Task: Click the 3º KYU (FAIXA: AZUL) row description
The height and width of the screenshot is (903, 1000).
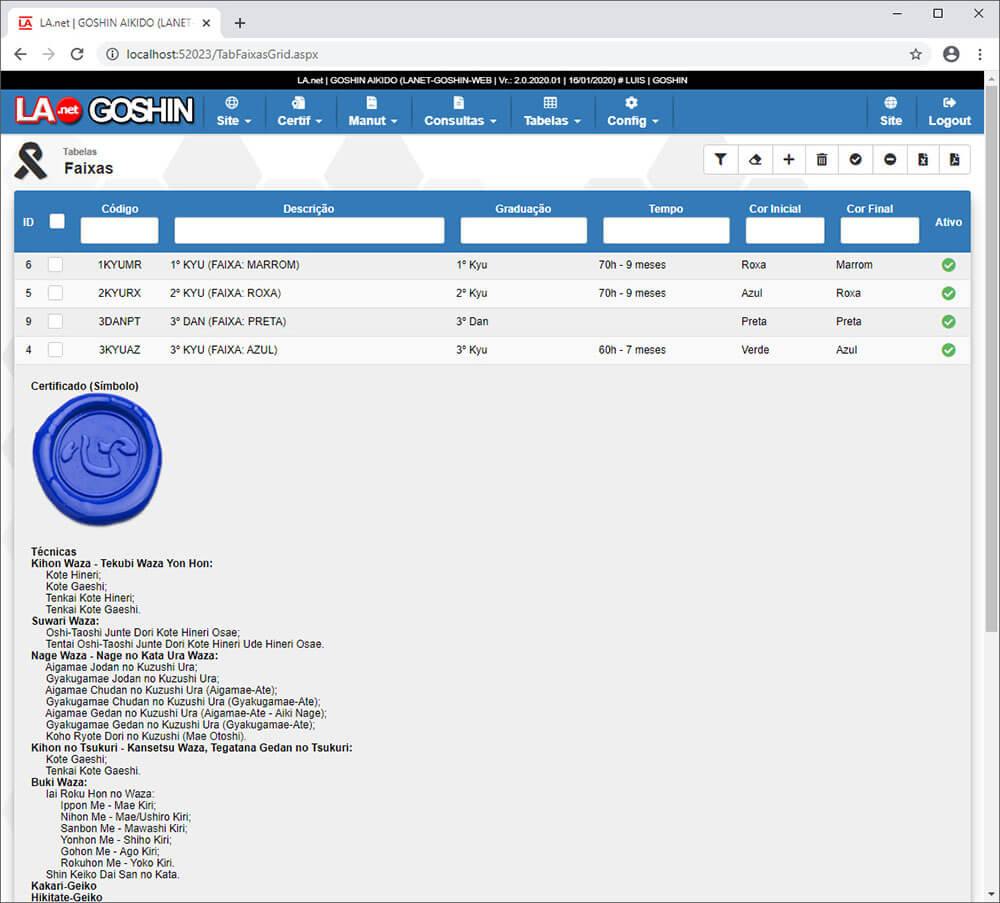Action: coord(224,350)
